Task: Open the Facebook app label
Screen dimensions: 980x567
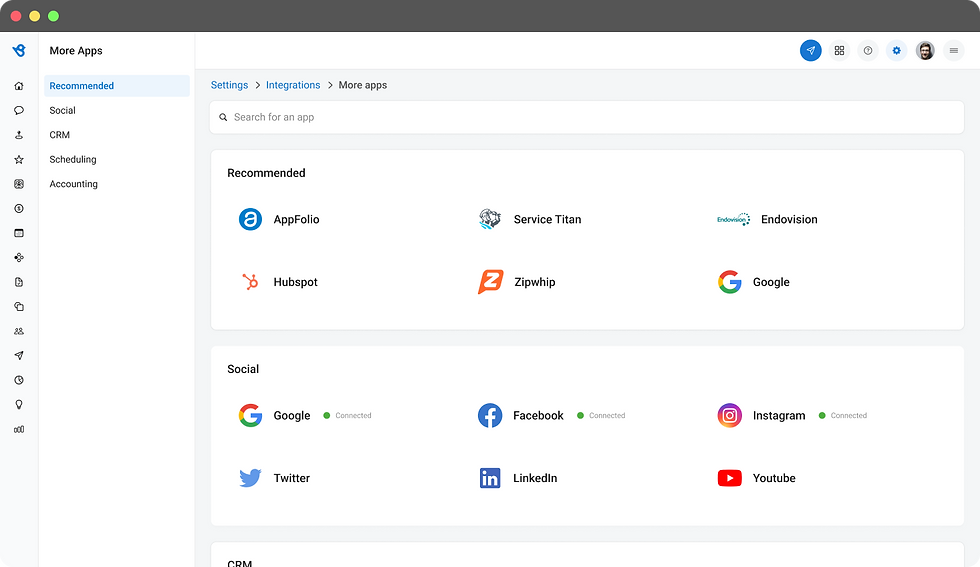Action: [x=538, y=416]
